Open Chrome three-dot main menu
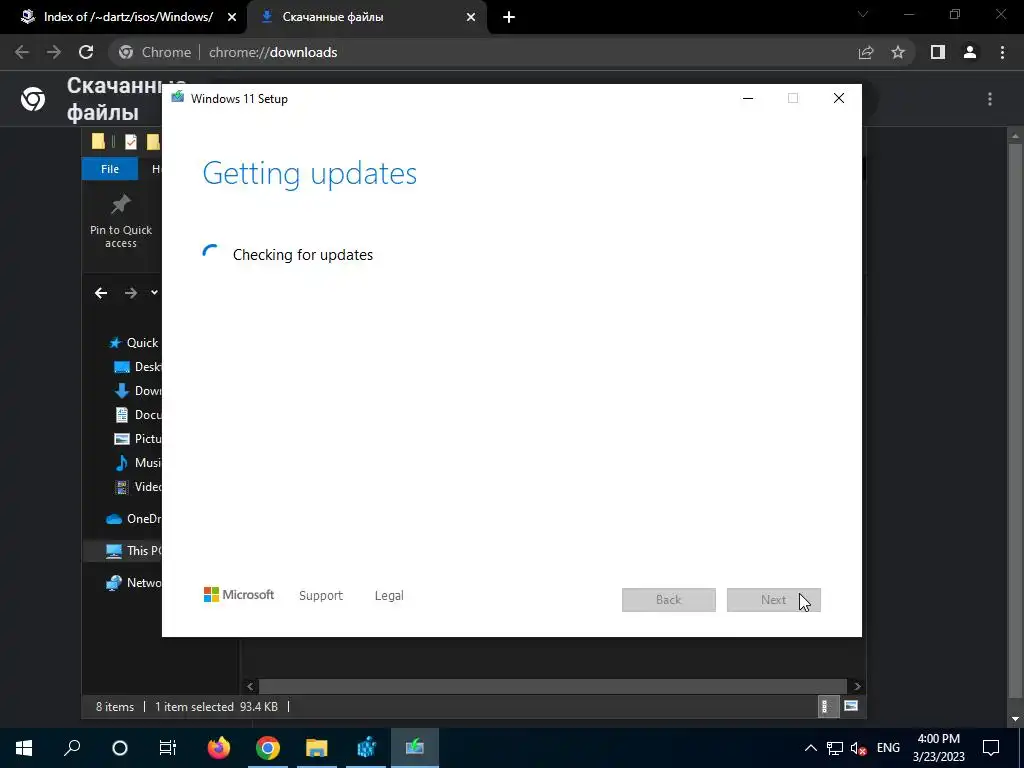The width and height of the screenshot is (1024, 768). pos(1002,52)
